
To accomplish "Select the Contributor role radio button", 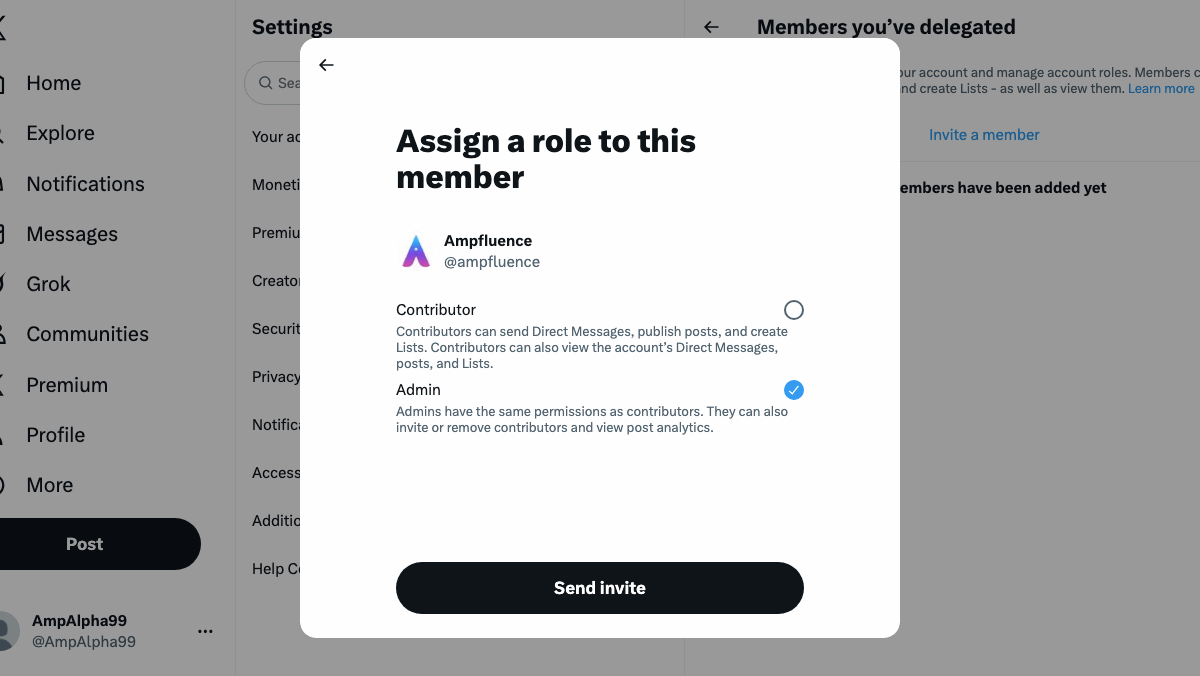I will pyautogui.click(x=794, y=310).
